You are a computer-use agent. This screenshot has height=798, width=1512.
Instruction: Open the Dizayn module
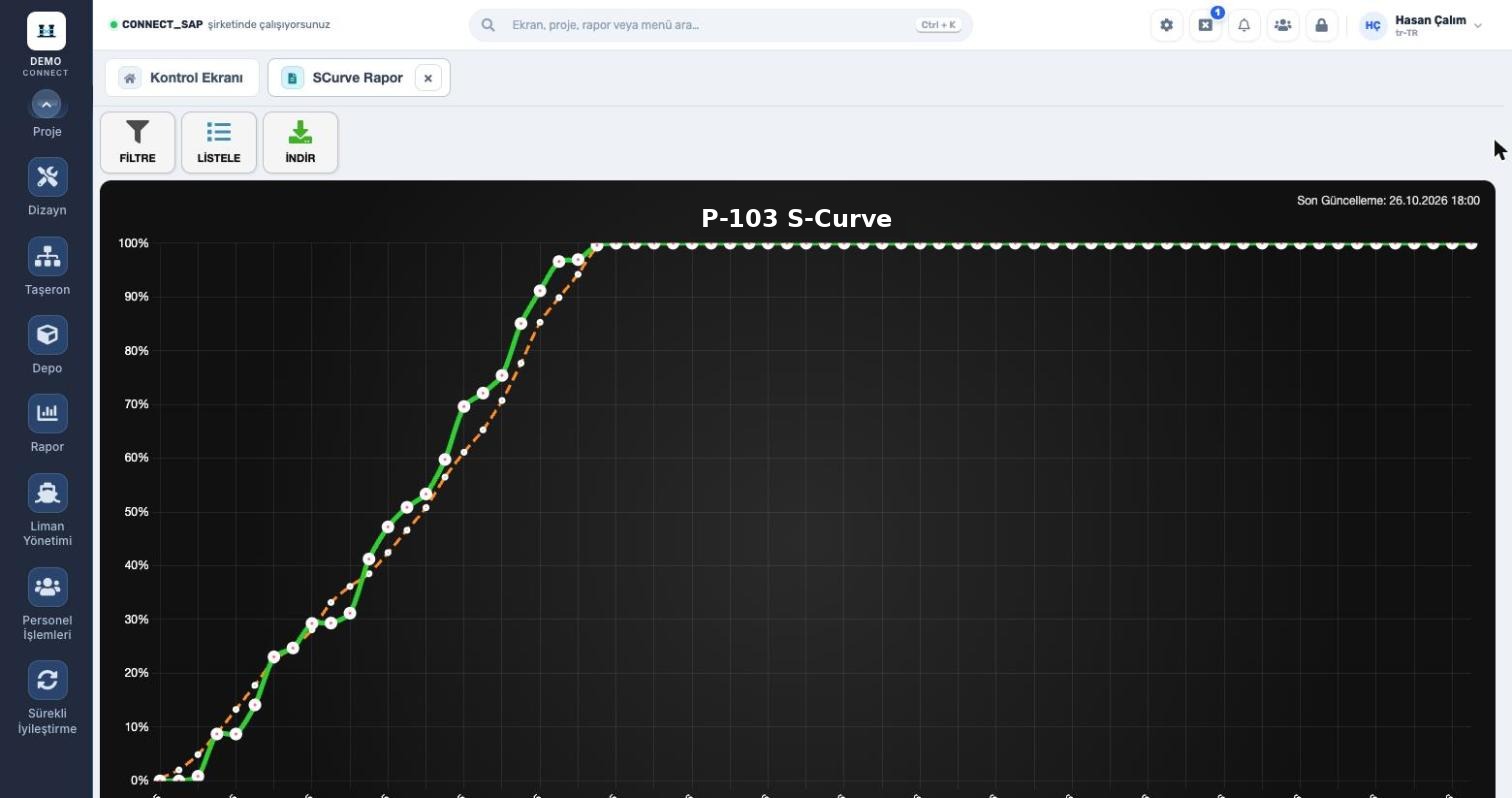point(47,187)
